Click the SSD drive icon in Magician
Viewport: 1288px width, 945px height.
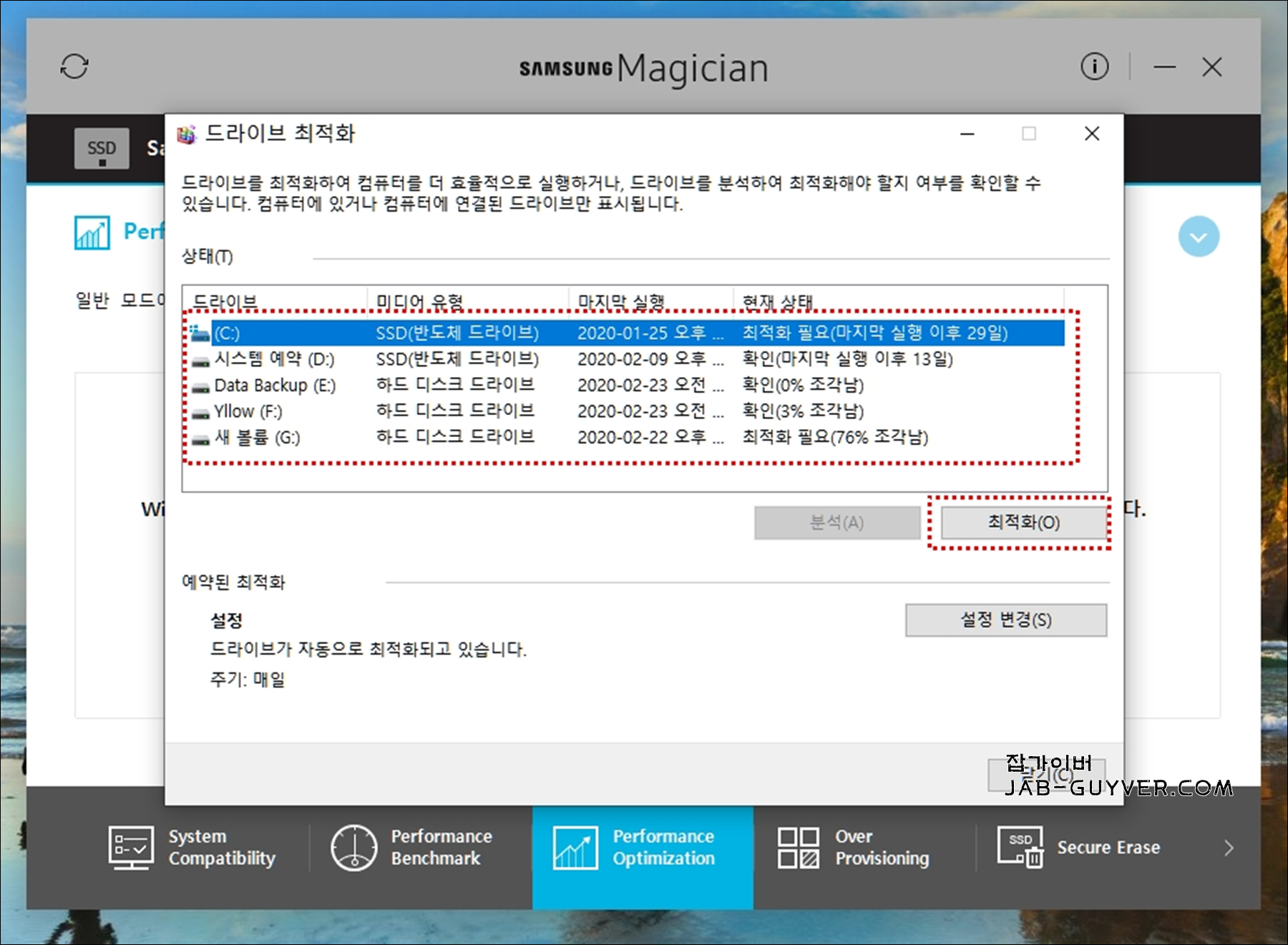coord(102,148)
